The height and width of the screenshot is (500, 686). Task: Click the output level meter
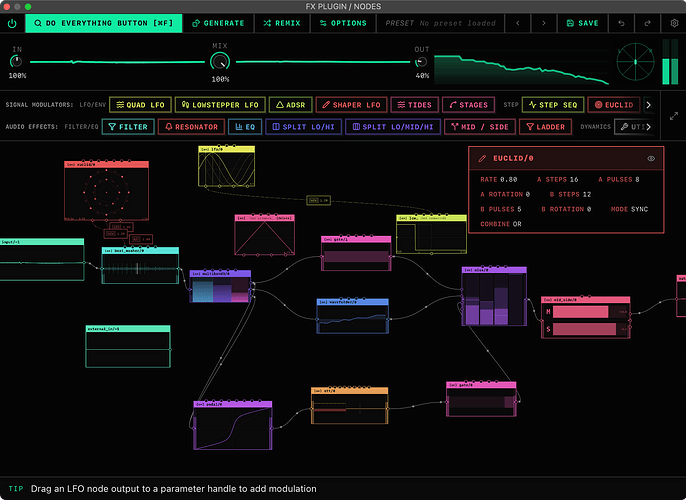click(670, 62)
